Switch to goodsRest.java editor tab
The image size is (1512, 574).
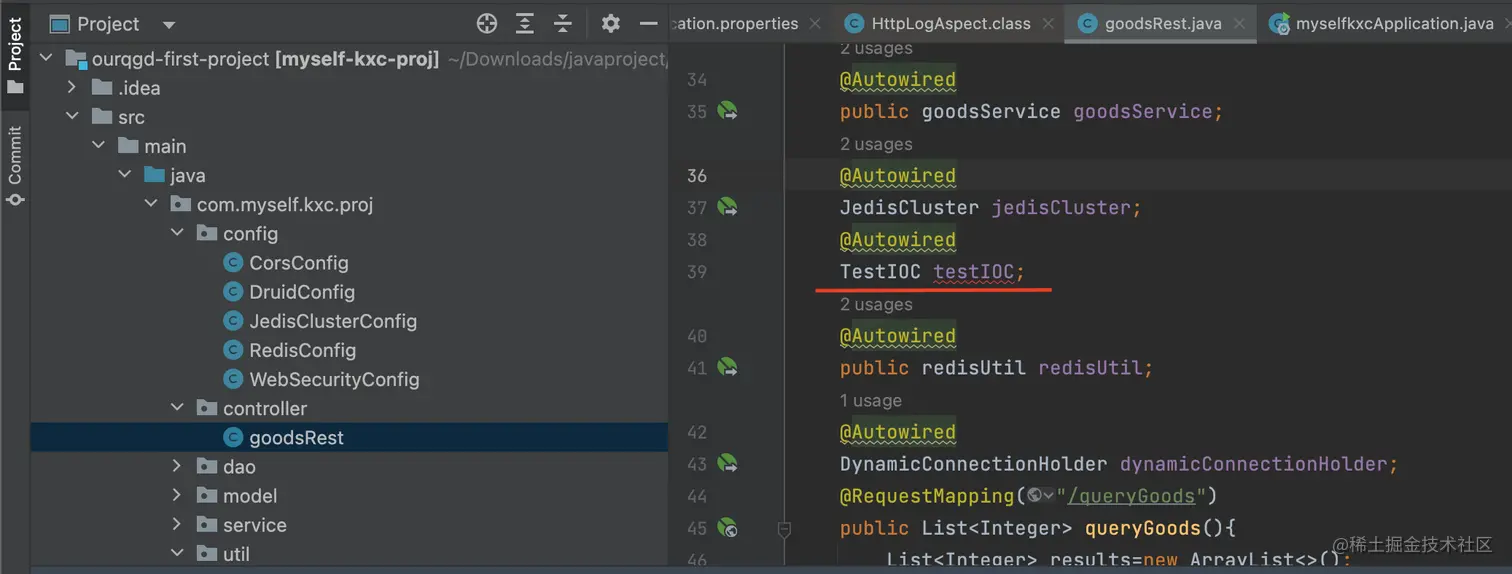point(1163,24)
